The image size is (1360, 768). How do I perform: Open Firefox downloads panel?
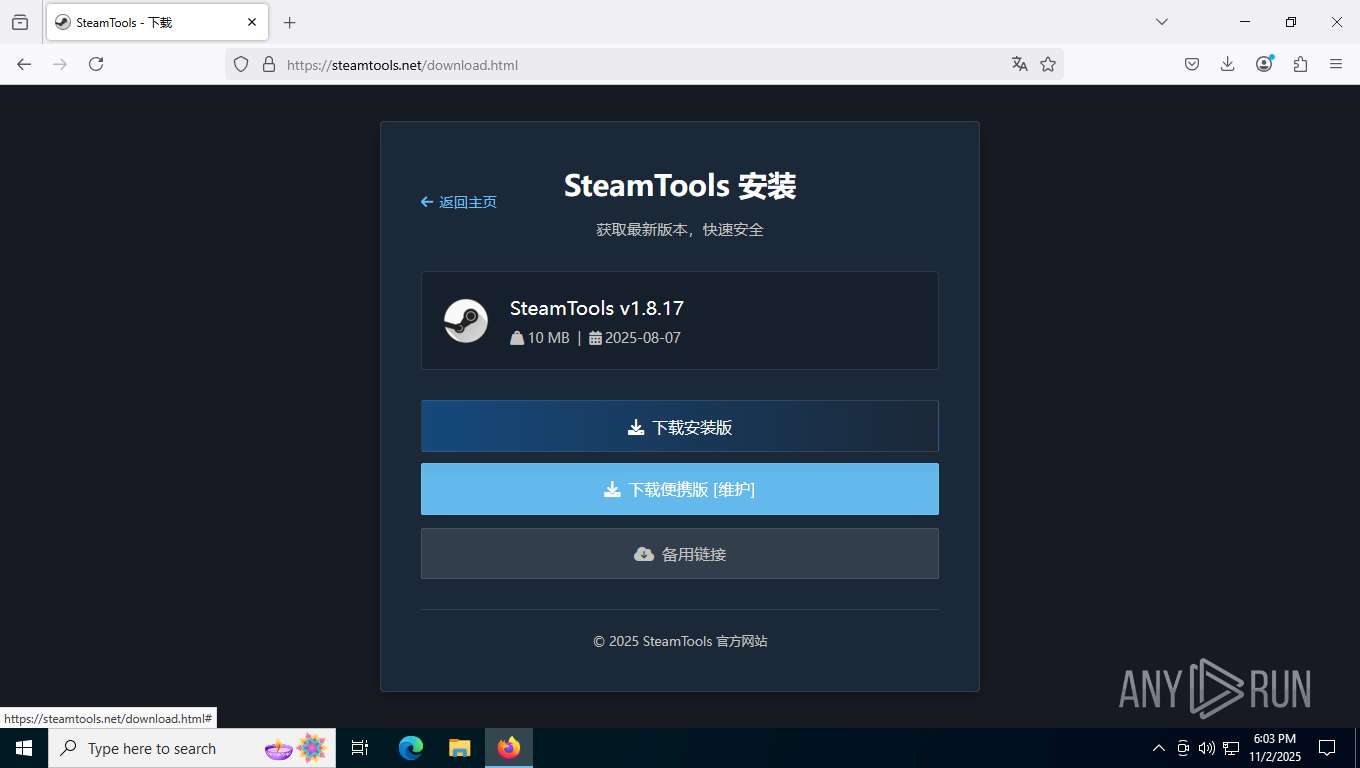1228,64
